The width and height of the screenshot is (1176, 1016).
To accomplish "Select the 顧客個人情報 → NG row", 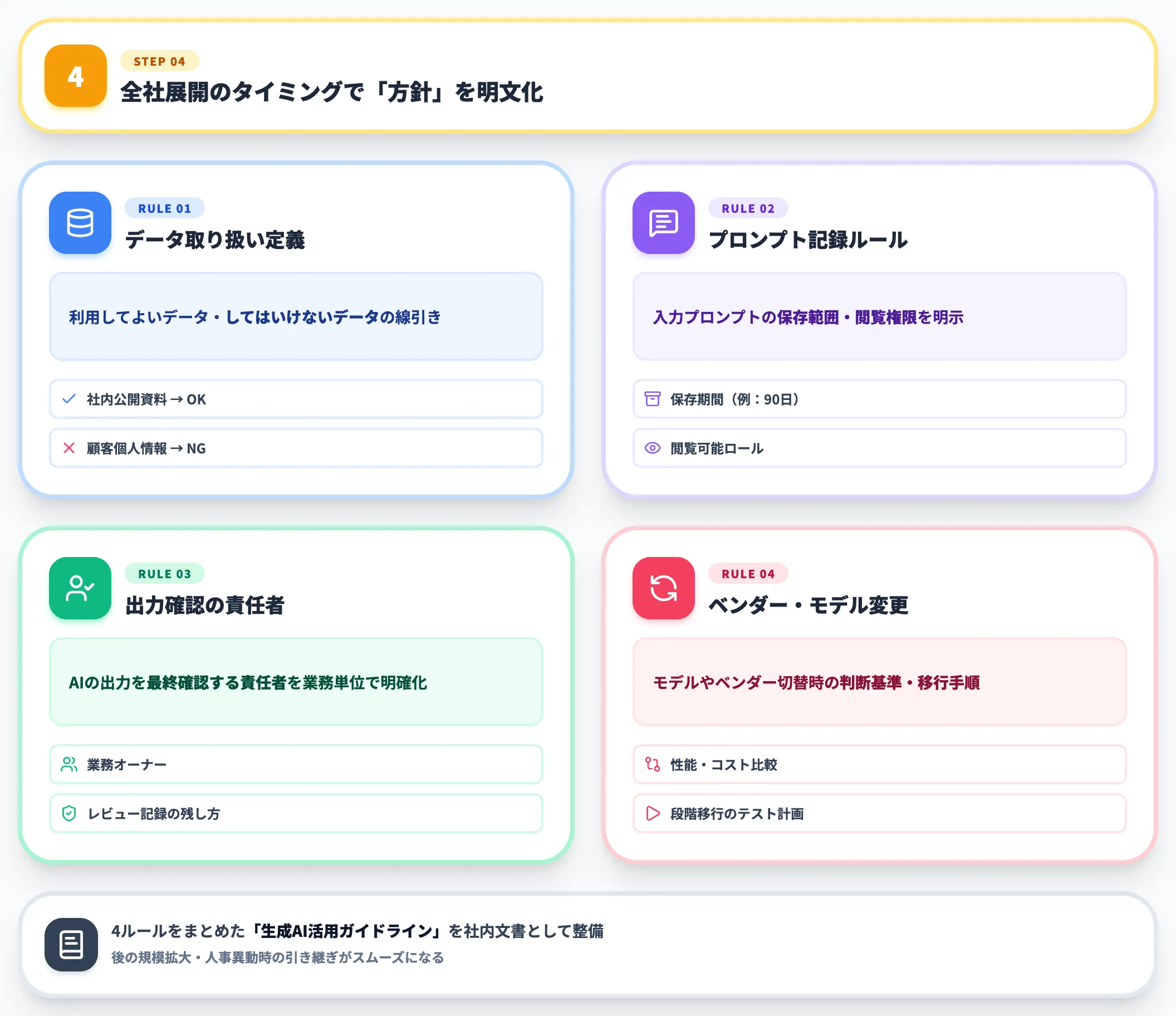I will pyautogui.click(x=296, y=448).
